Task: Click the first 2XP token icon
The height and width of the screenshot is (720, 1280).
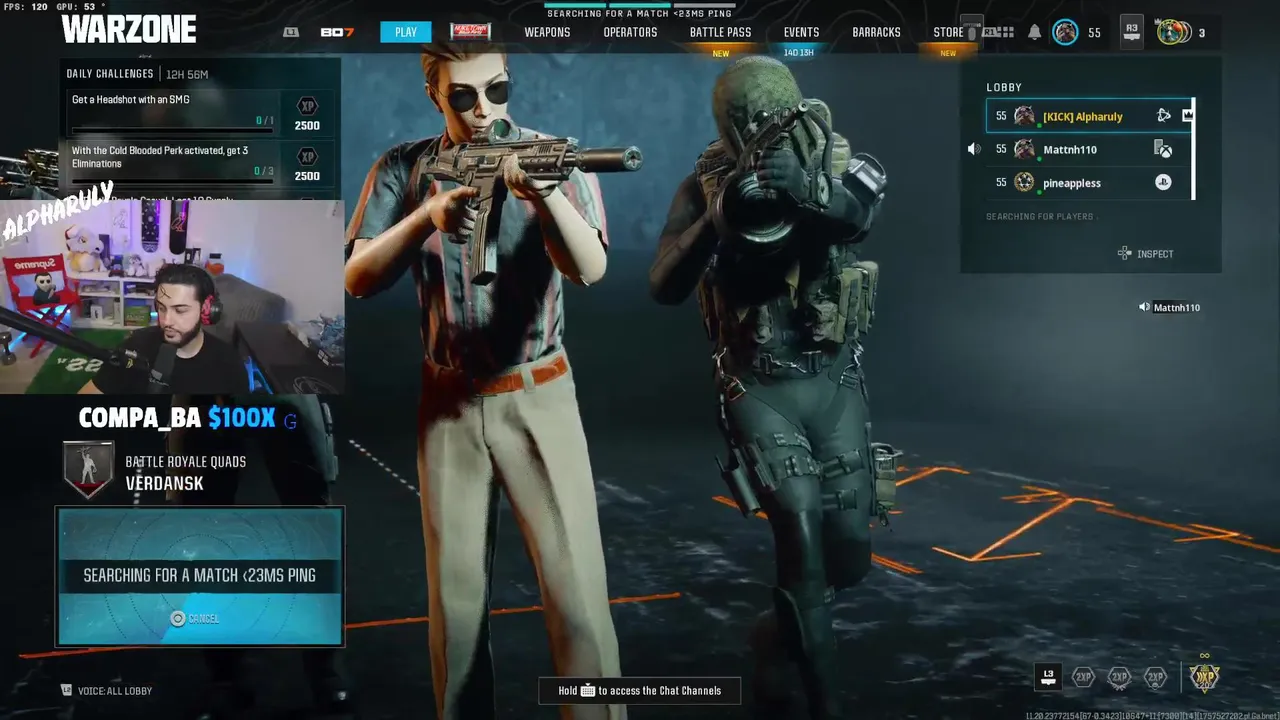Action: point(1083,677)
